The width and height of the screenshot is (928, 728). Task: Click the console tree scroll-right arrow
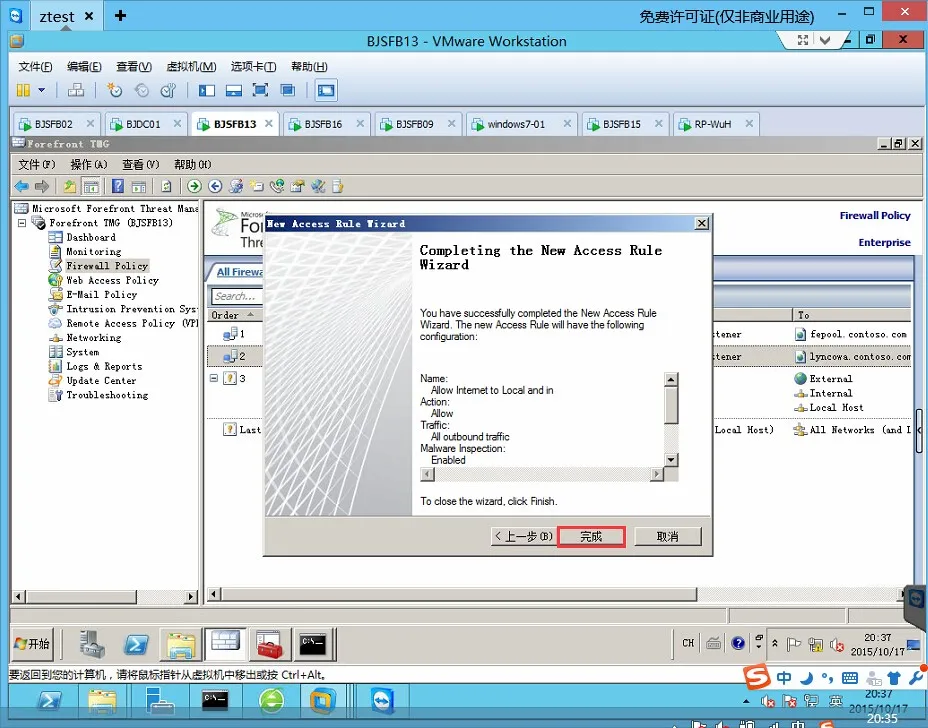point(191,597)
